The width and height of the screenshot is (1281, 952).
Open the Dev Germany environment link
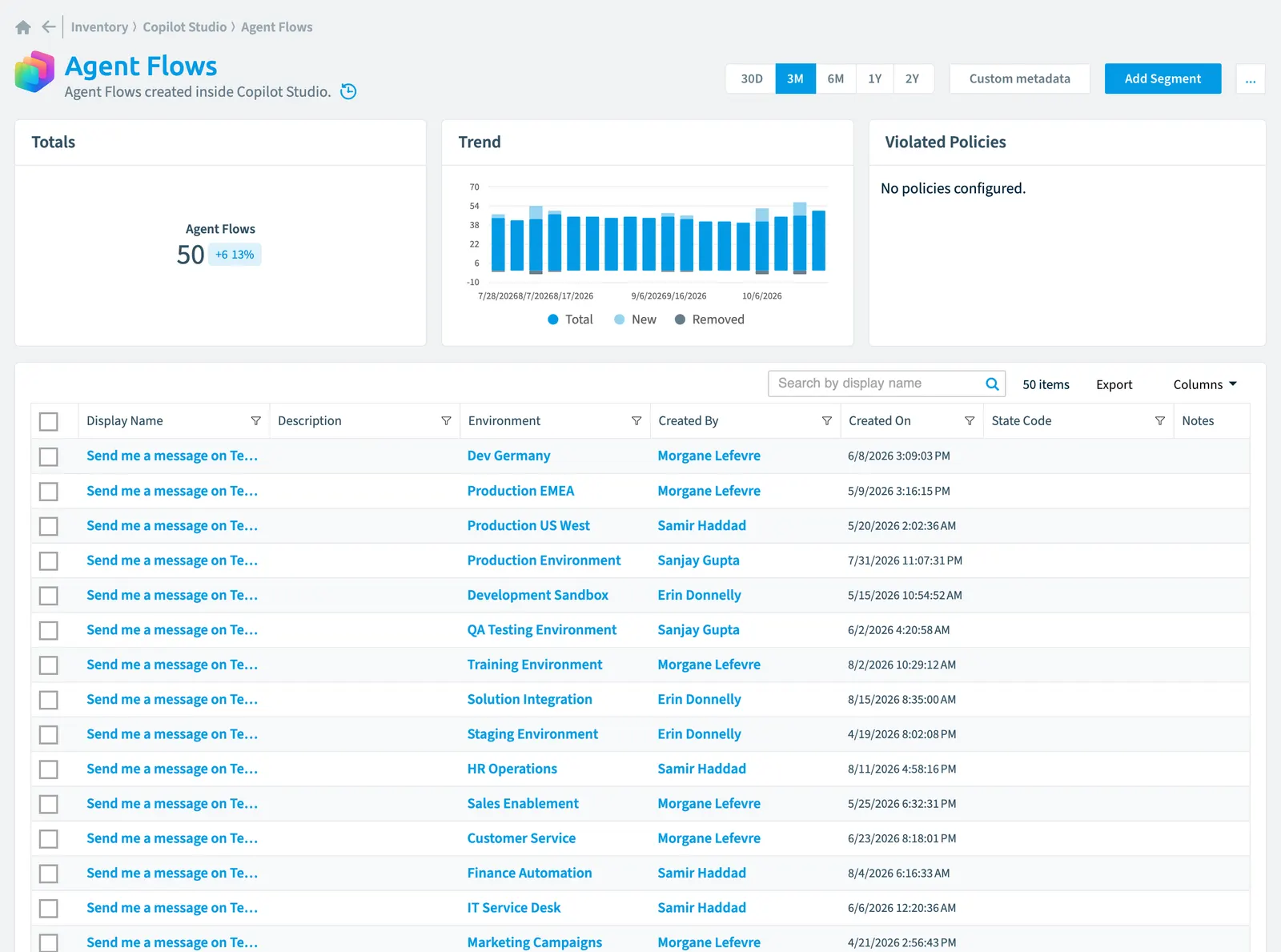click(x=508, y=456)
